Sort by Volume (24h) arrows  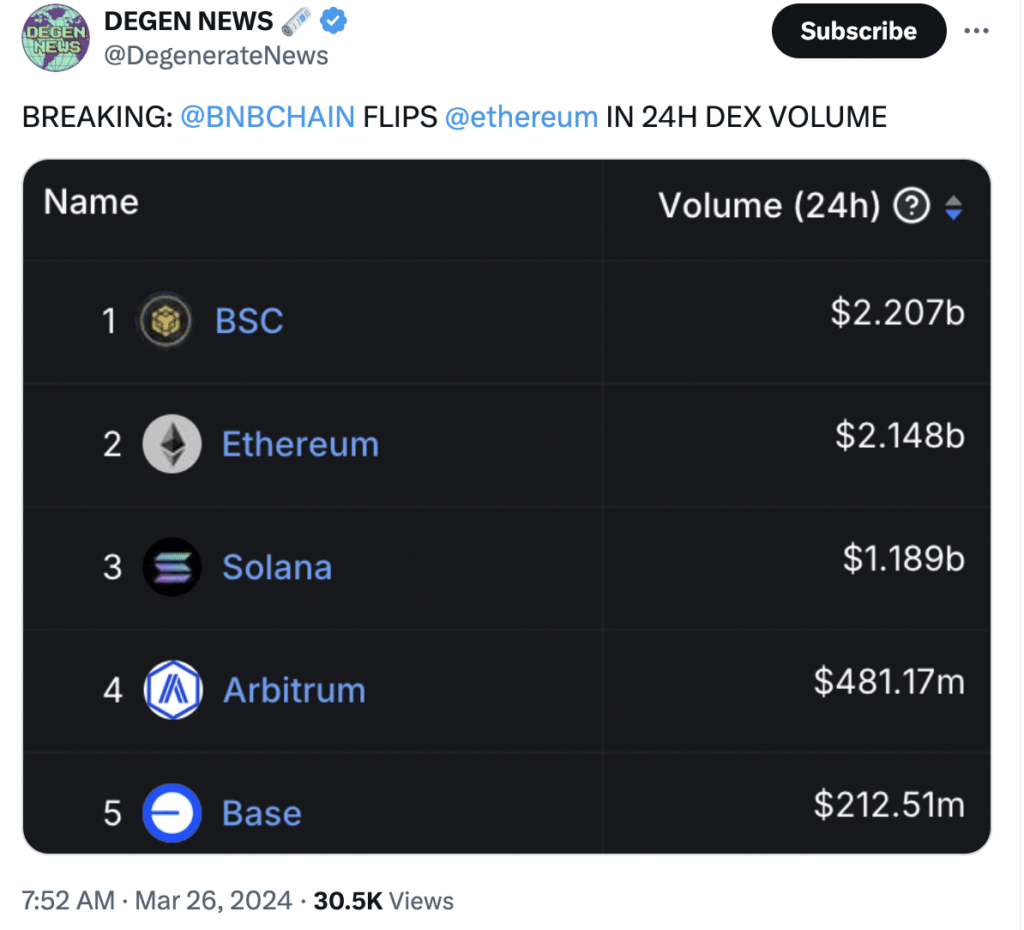[953, 207]
